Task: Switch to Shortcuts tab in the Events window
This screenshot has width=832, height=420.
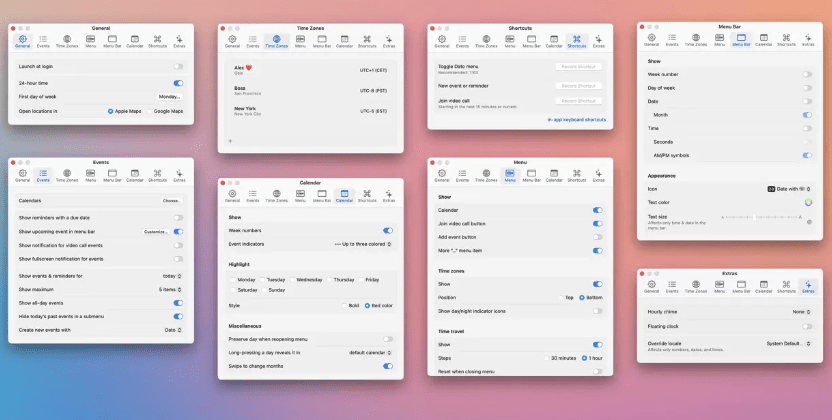Action: 157,176
